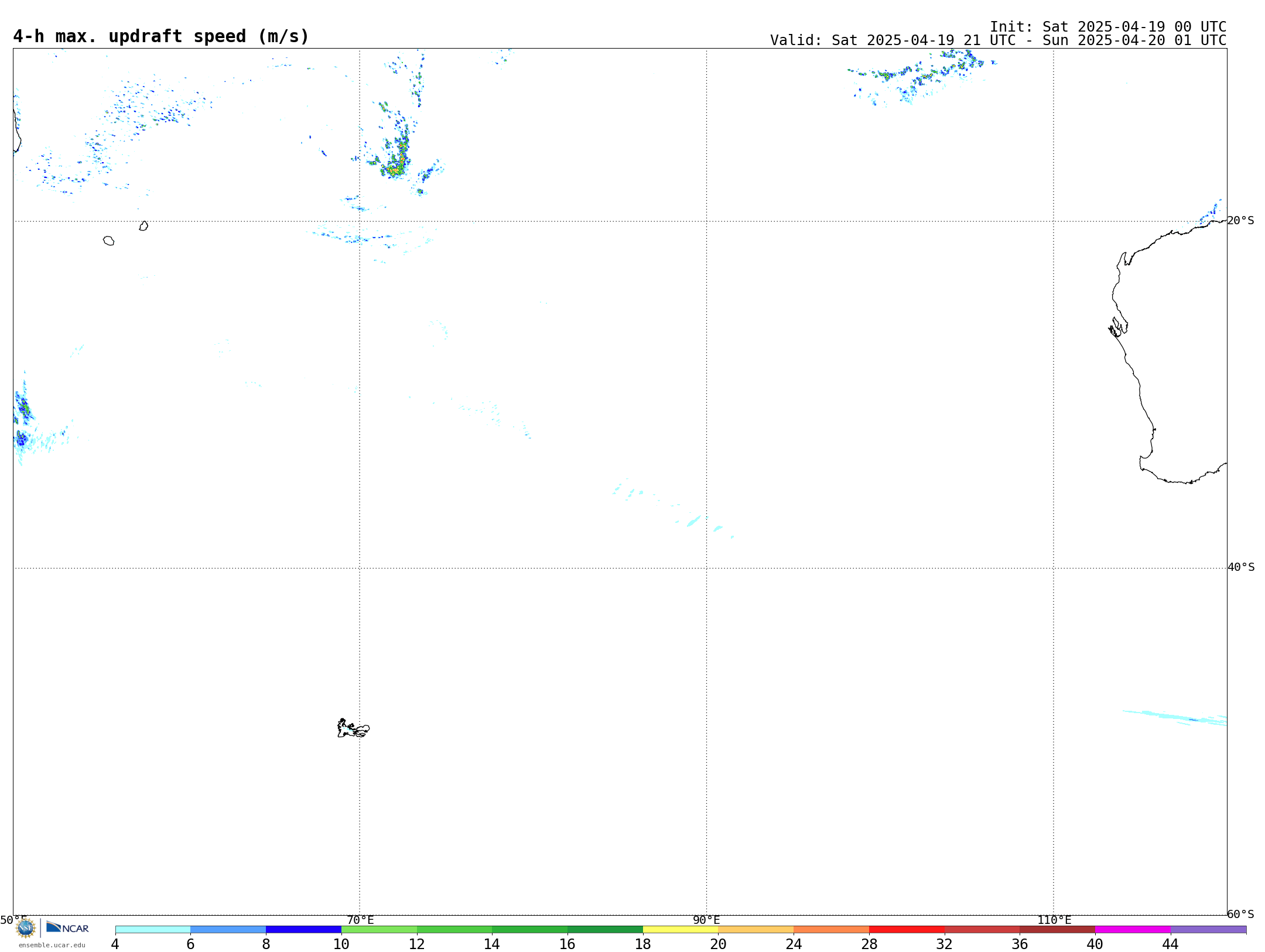Click the 20°S latitude label
Image resolution: width=1265 pixels, height=952 pixels.
click(x=1240, y=221)
